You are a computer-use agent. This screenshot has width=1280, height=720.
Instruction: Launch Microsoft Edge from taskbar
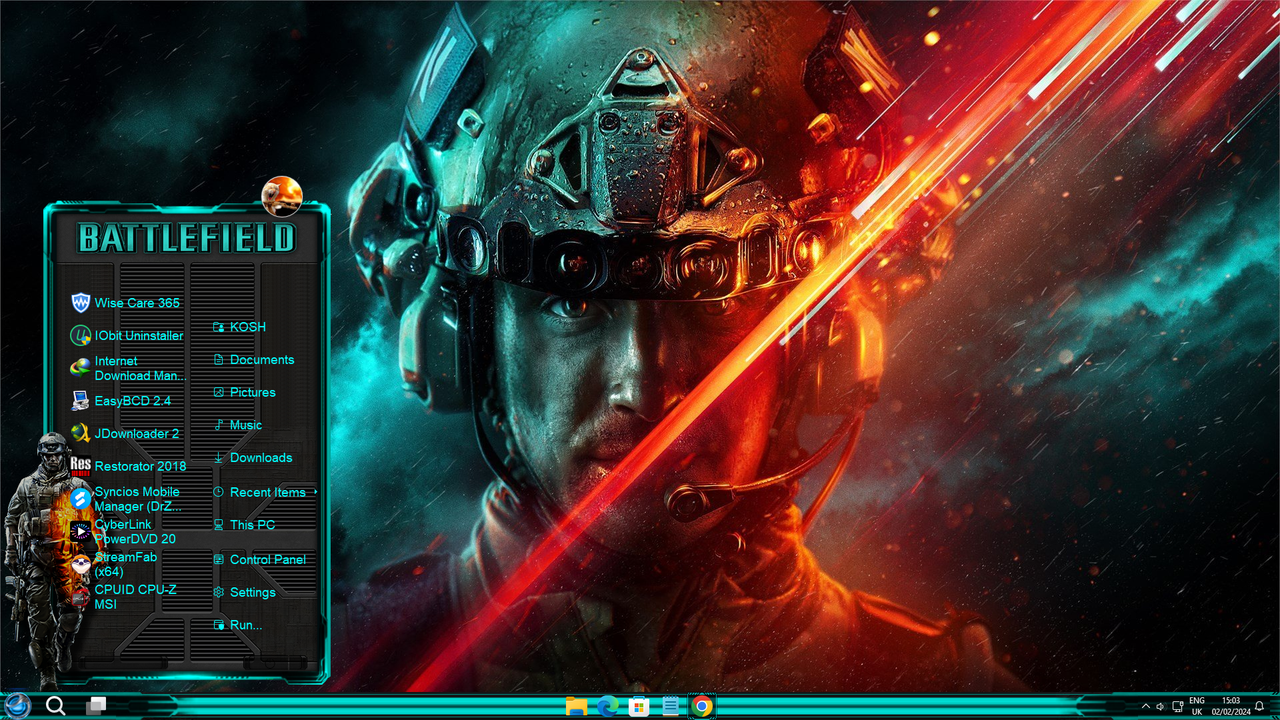[x=607, y=707]
